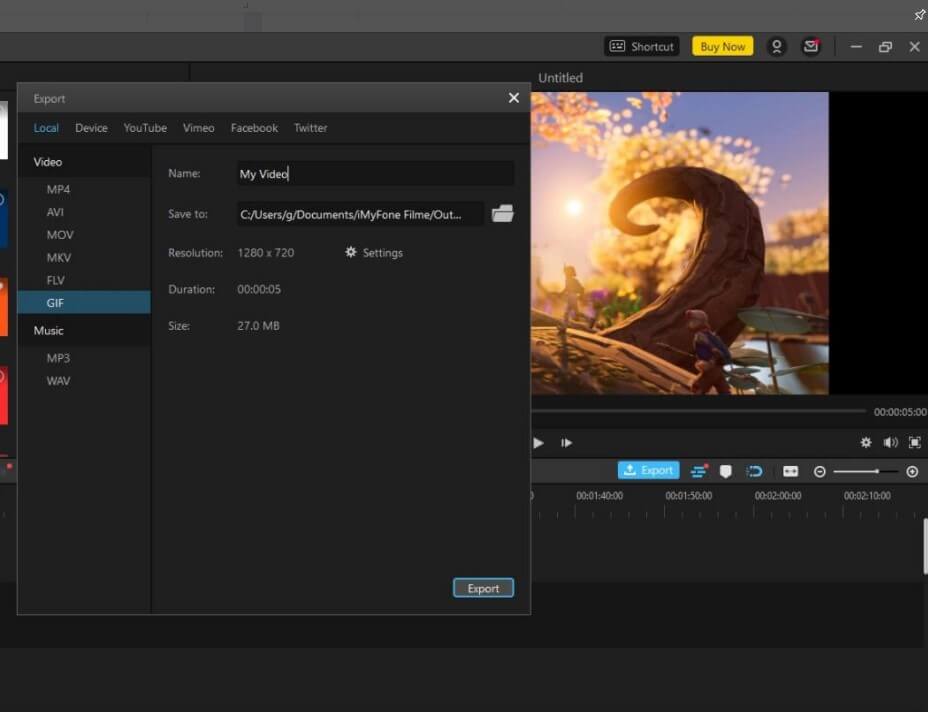
Task: Step to next frame in preview
Action: click(x=566, y=443)
